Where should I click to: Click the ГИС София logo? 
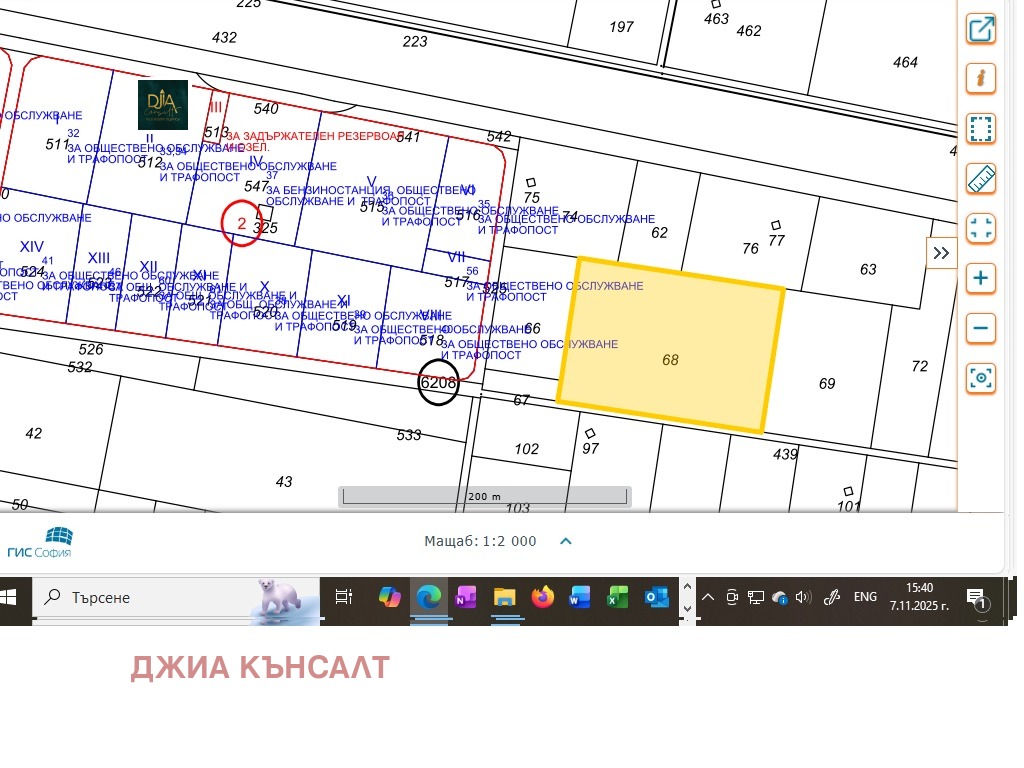coord(40,541)
